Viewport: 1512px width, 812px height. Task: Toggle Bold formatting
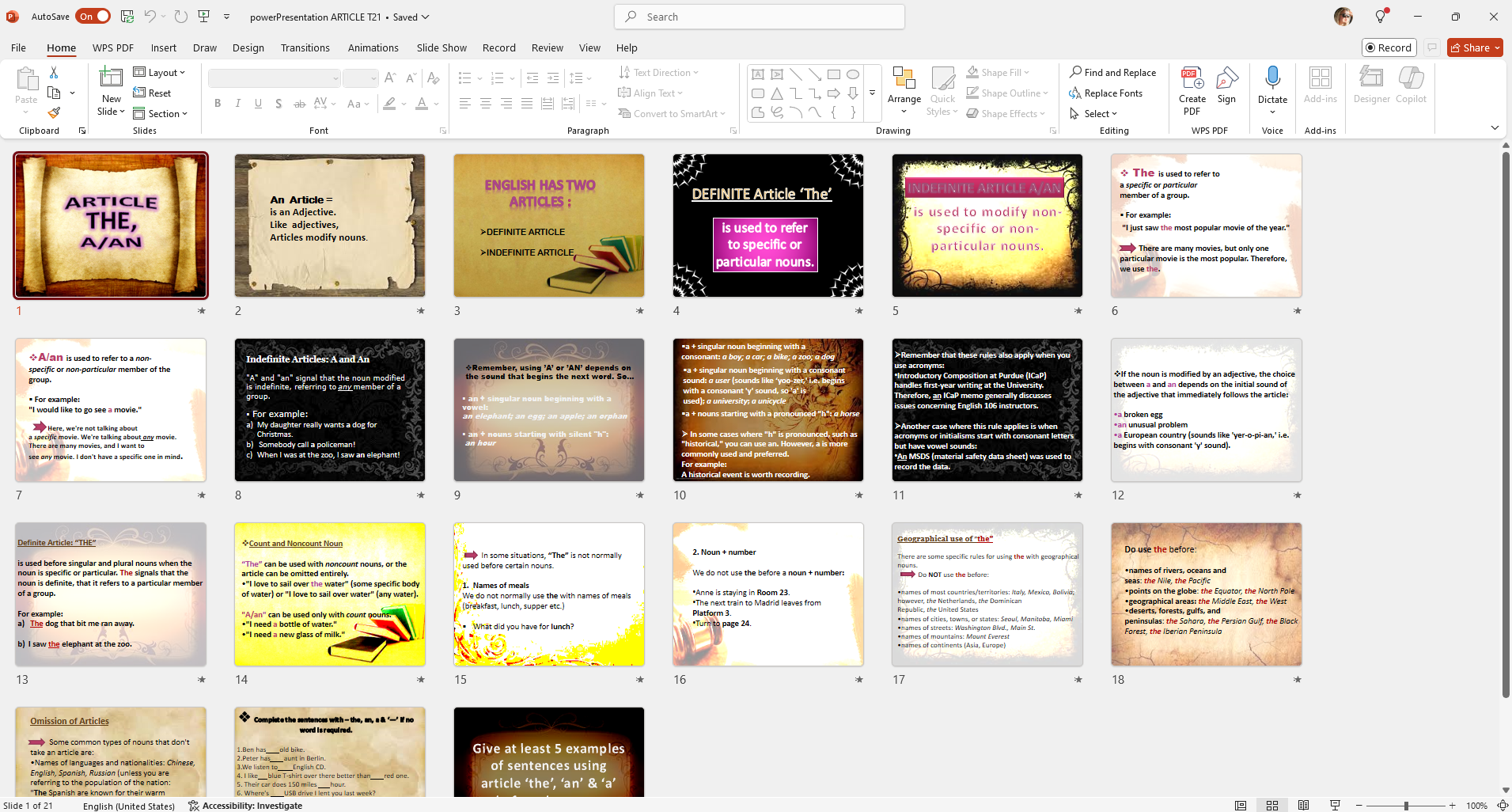coord(218,104)
